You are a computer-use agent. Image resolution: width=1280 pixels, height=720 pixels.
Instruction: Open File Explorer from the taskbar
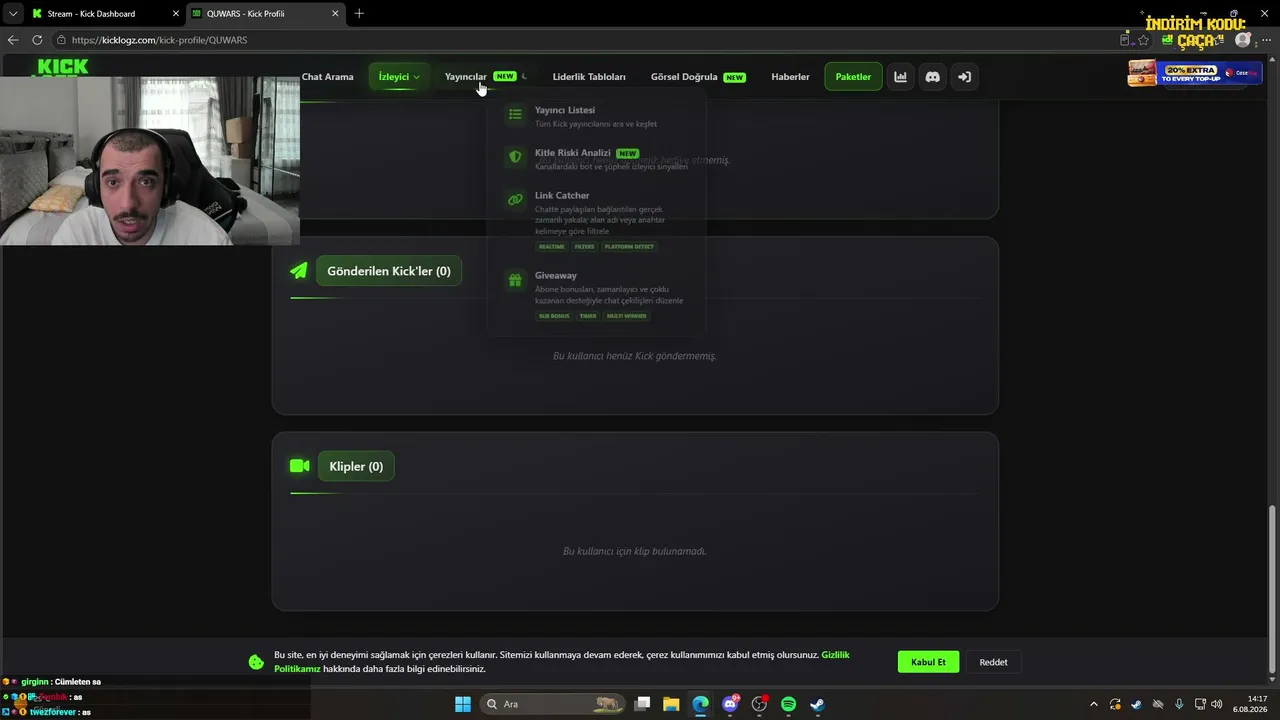point(671,704)
